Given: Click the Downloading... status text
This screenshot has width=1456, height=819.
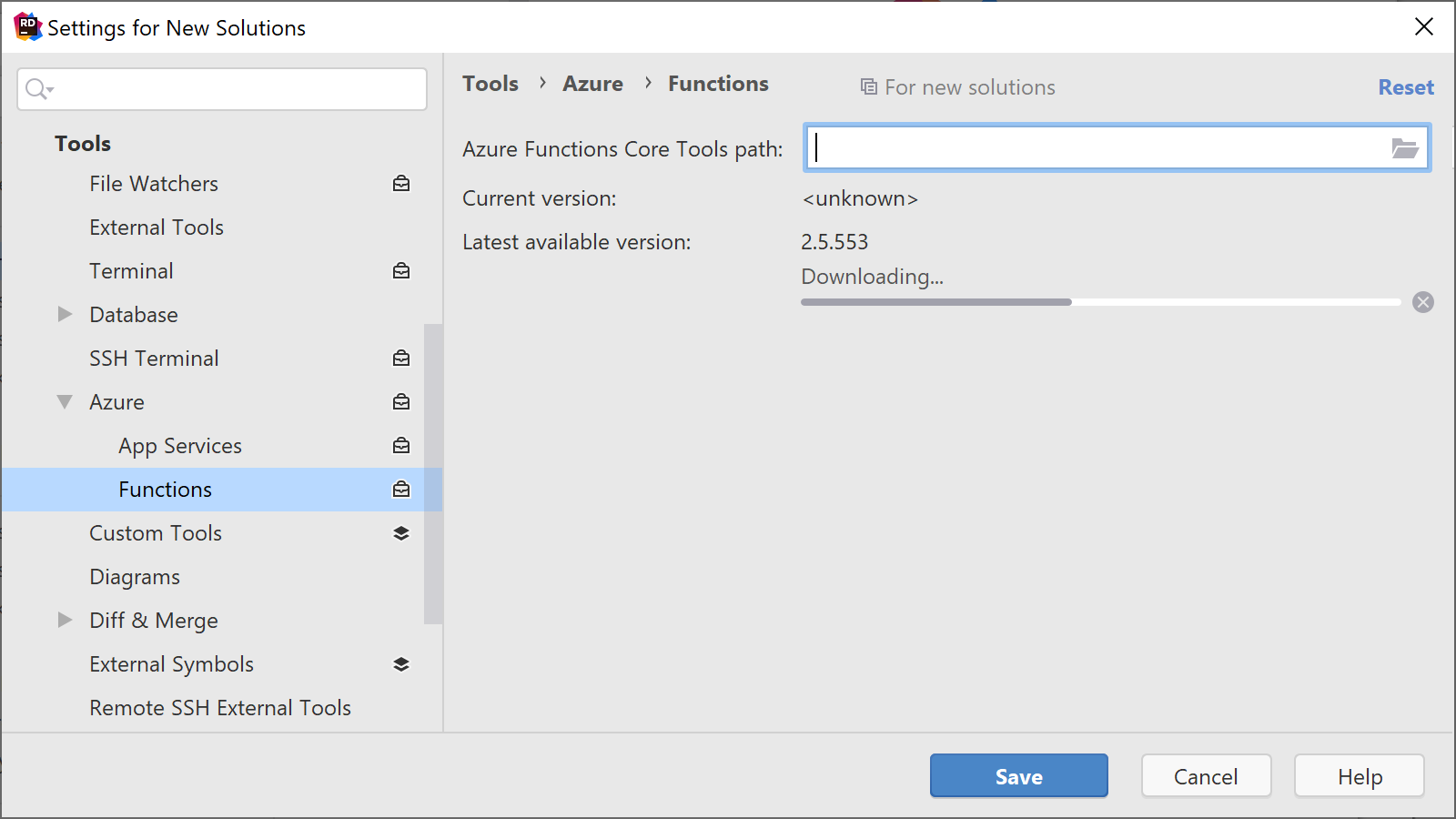Looking at the screenshot, I should tap(873, 277).
